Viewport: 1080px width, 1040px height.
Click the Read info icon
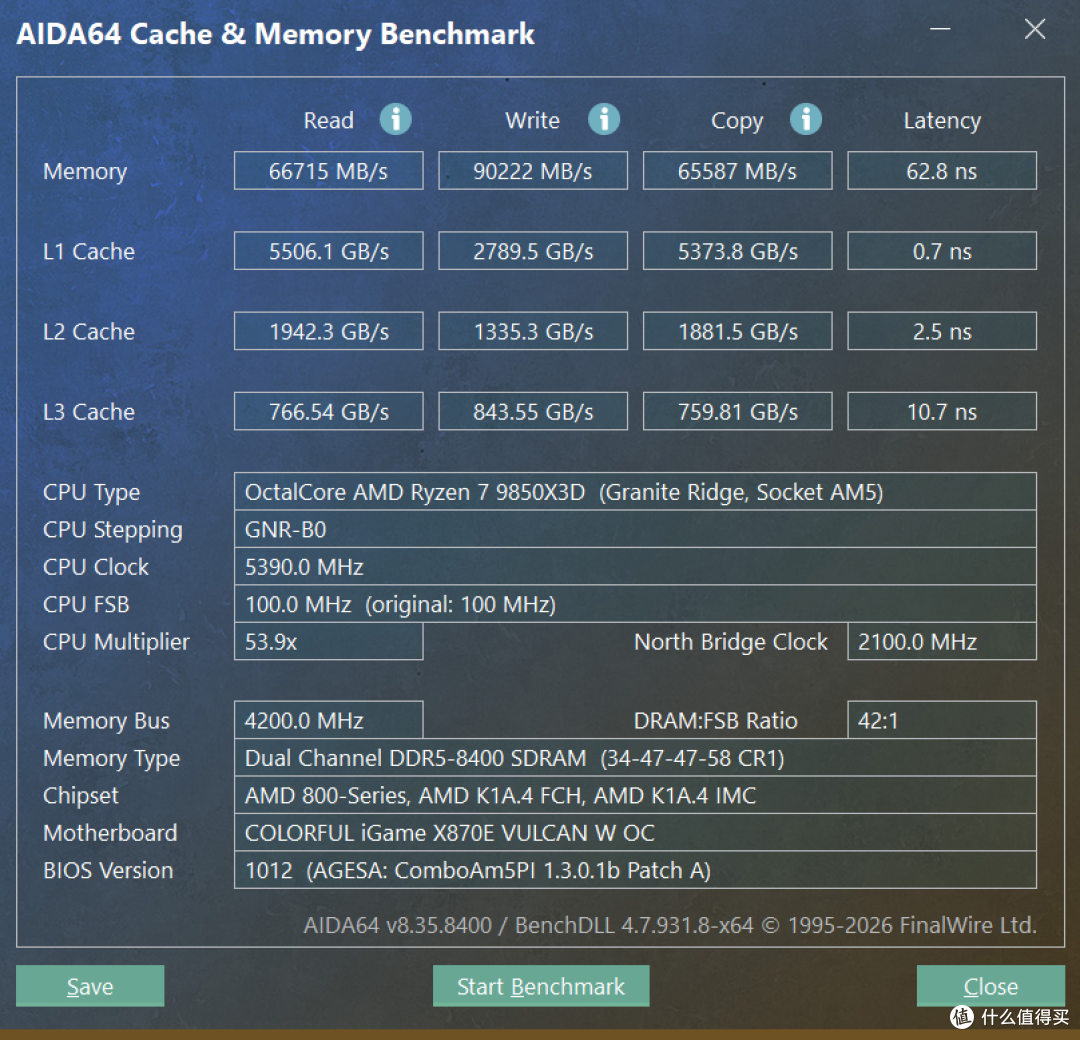point(395,119)
